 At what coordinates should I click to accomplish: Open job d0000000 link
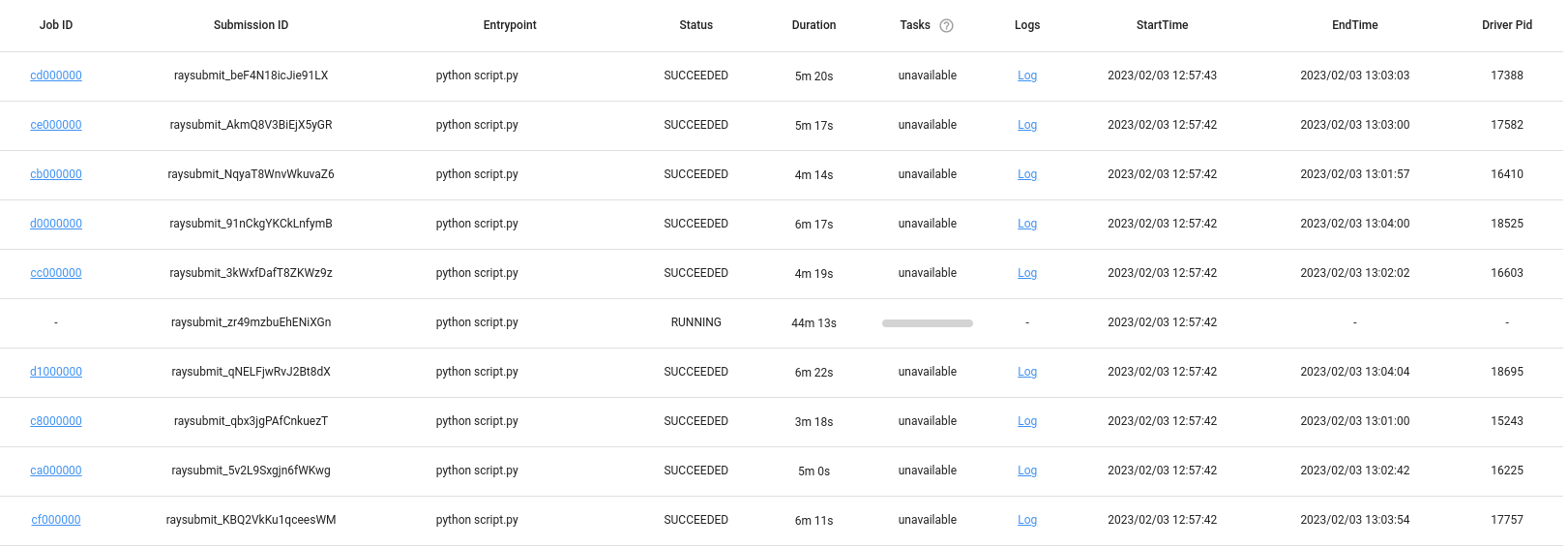tap(56, 224)
